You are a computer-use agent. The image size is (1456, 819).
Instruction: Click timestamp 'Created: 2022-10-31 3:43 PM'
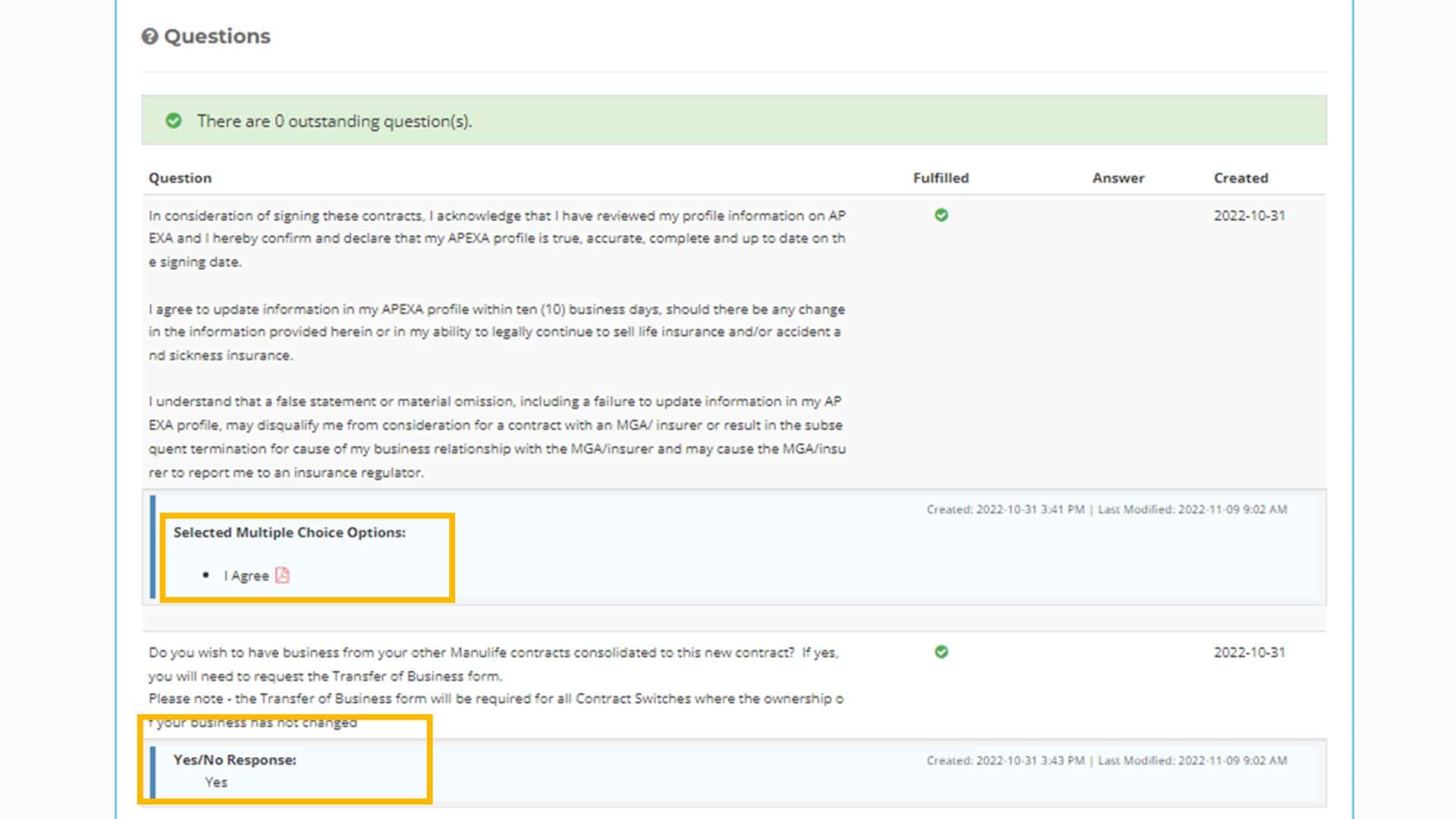pos(1005,761)
